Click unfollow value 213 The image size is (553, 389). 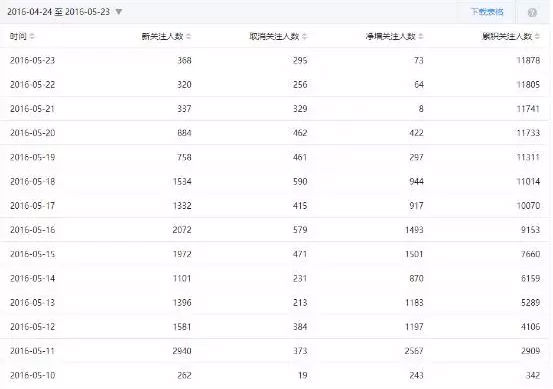tap(300, 303)
